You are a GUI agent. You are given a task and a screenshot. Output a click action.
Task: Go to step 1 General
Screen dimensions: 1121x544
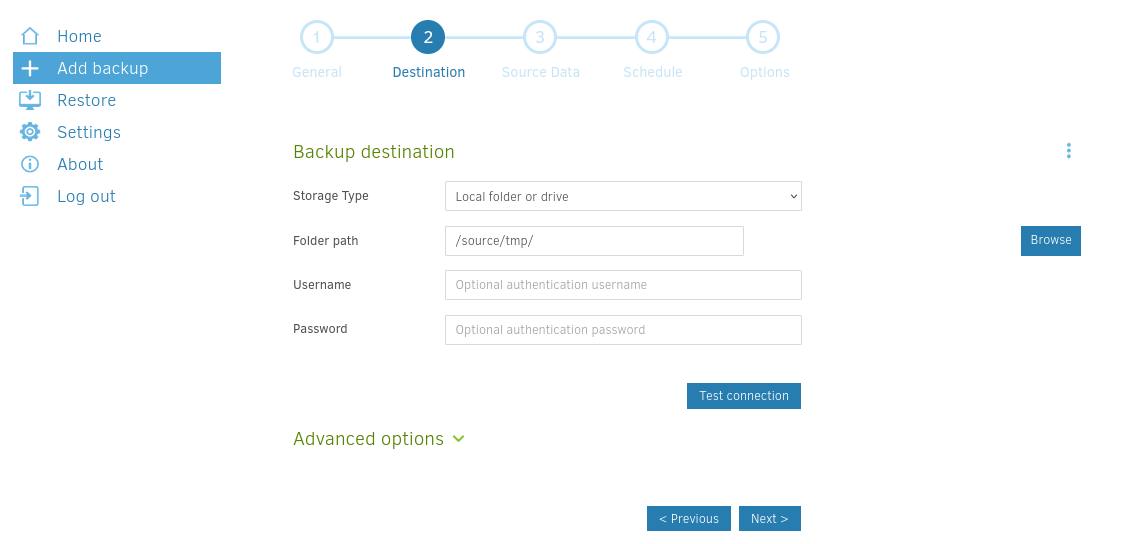click(317, 38)
